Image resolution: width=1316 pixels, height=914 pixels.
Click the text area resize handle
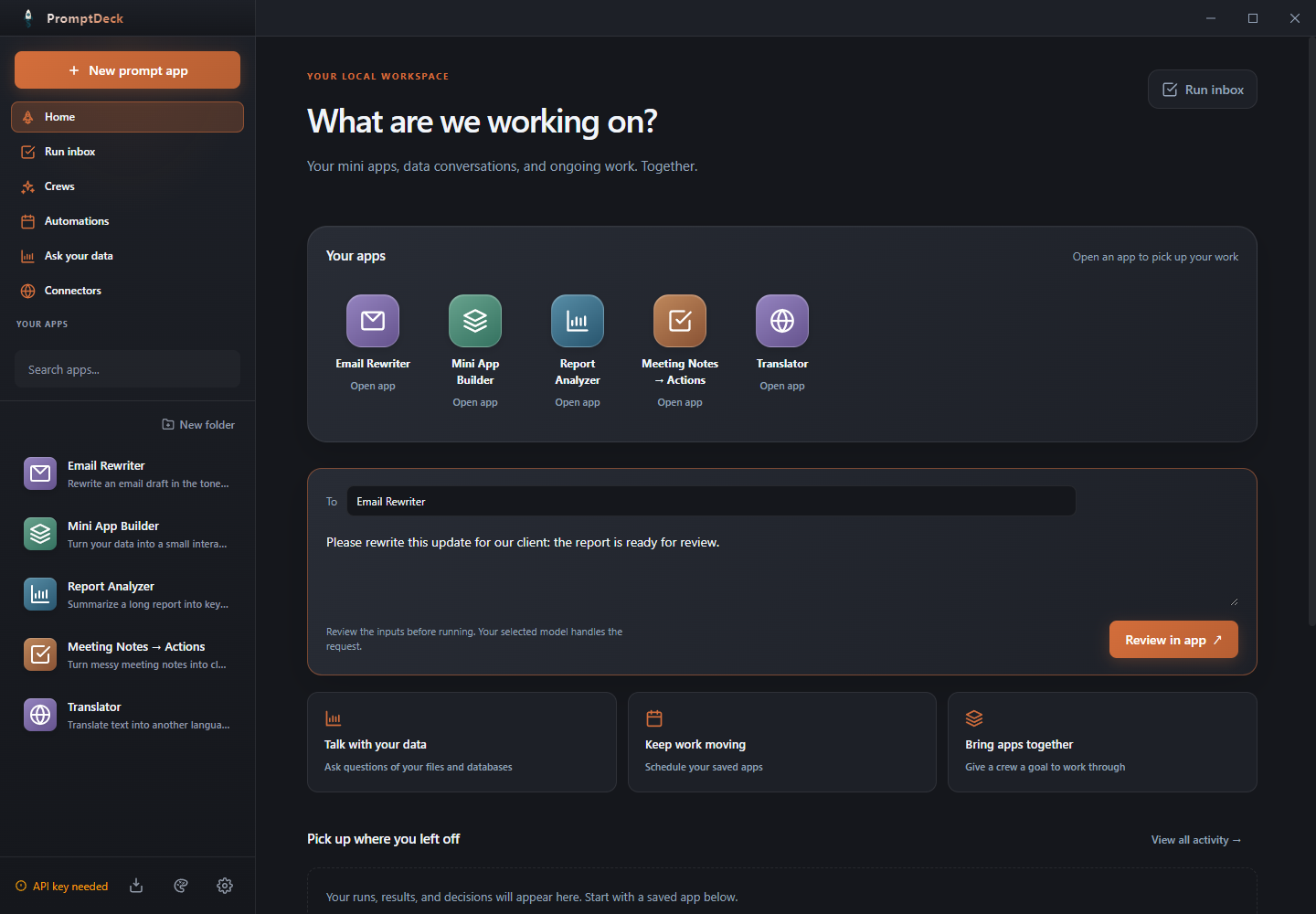click(1234, 601)
